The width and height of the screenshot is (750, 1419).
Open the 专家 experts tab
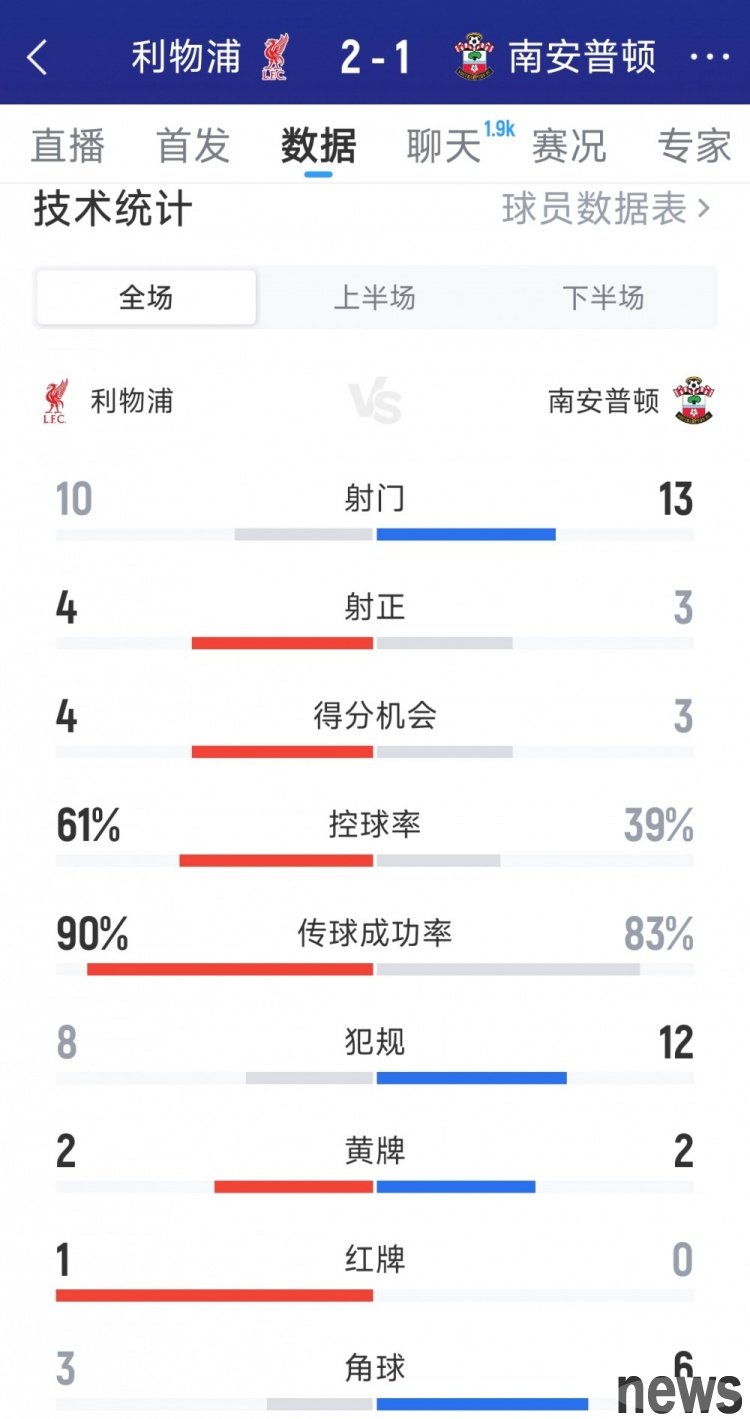coord(694,146)
